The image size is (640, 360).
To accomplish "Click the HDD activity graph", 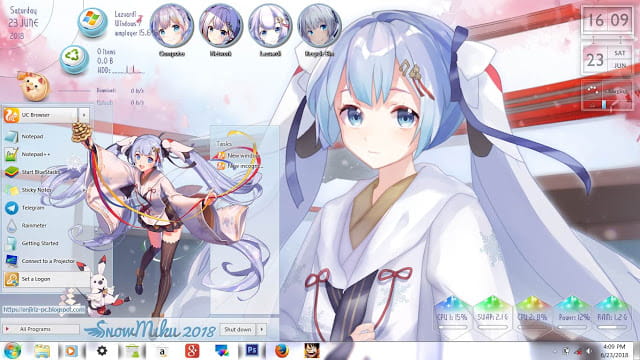I will (x=129, y=70).
